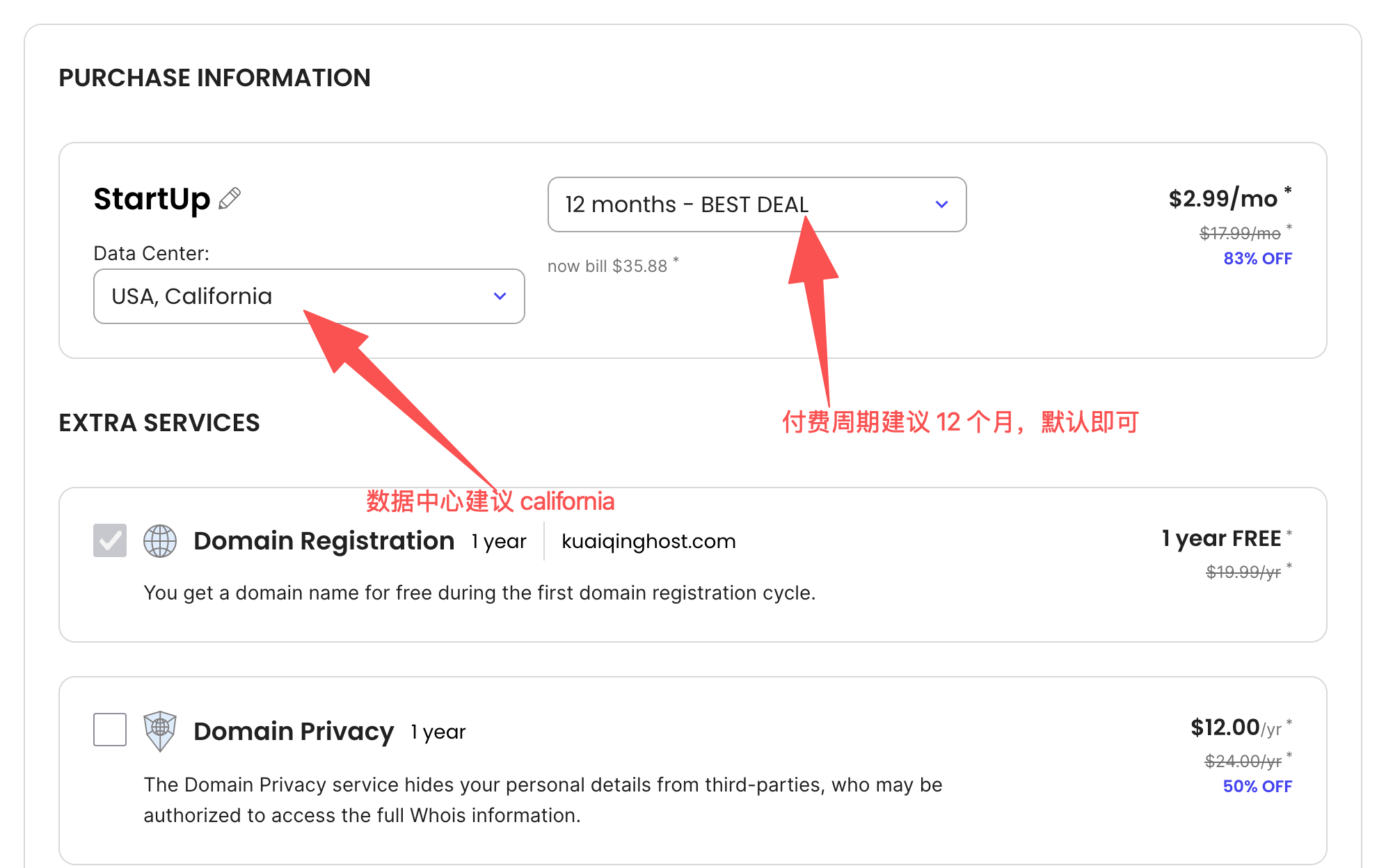Click the 83% OFF discount label
This screenshot has height=868, width=1386.
(1257, 259)
